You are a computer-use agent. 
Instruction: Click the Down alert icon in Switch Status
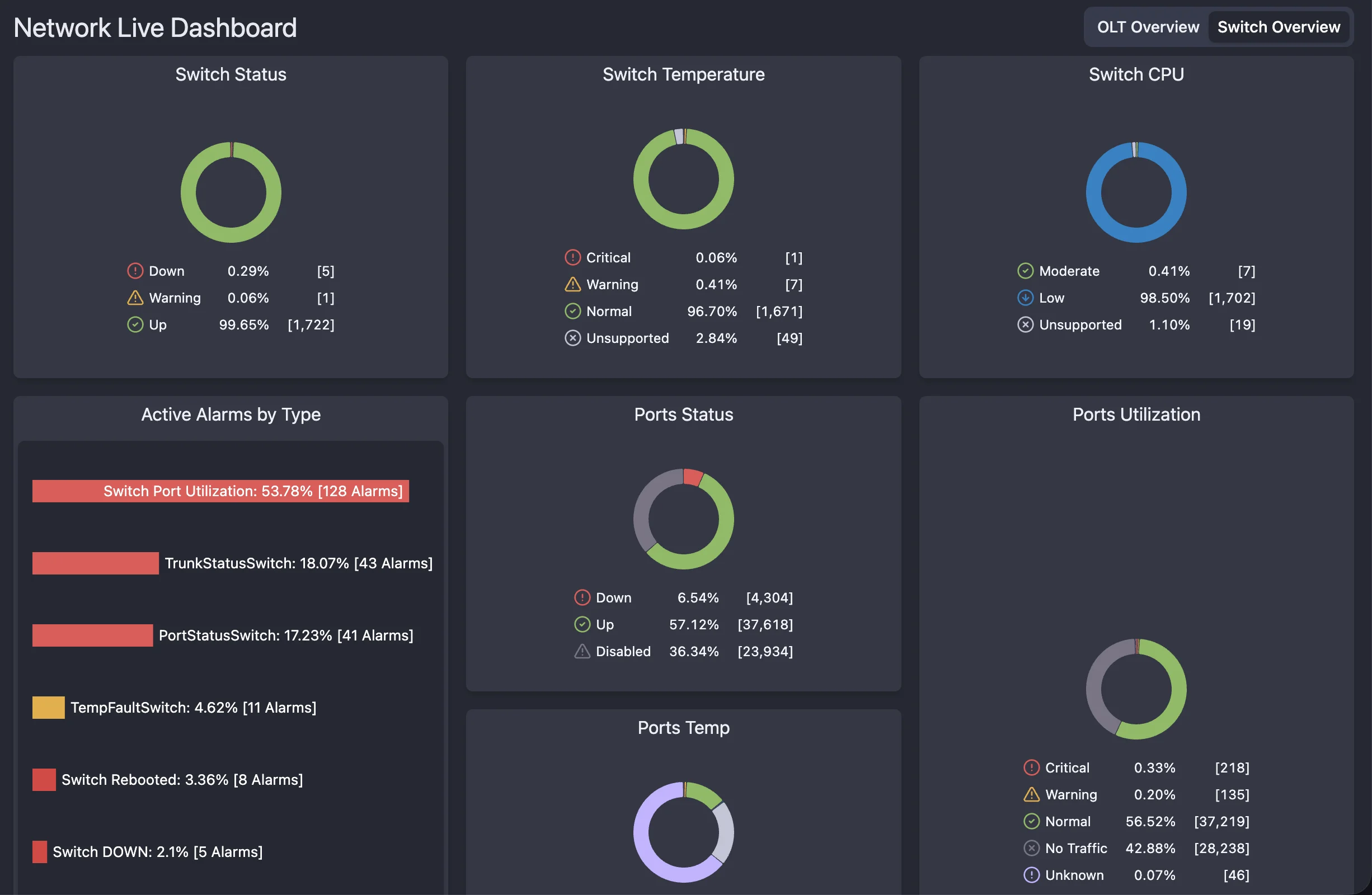(x=135, y=270)
